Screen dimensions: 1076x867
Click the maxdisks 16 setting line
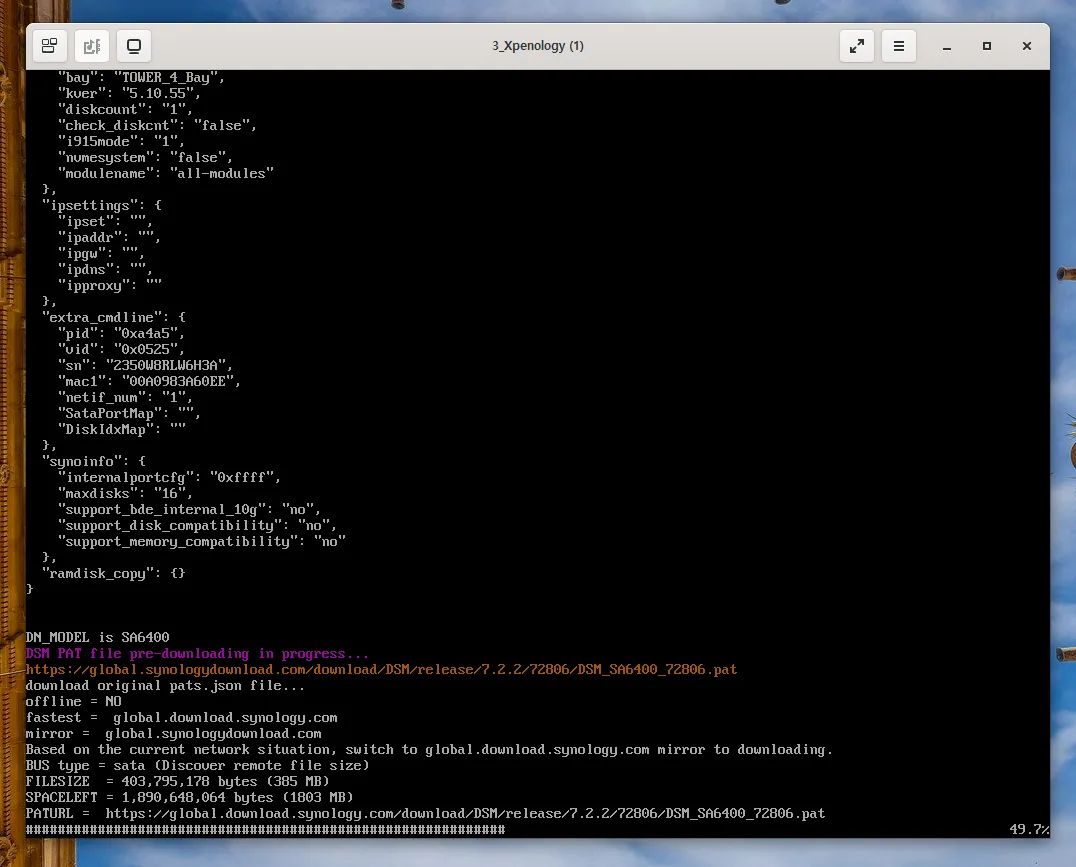click(x=130, y=492)
